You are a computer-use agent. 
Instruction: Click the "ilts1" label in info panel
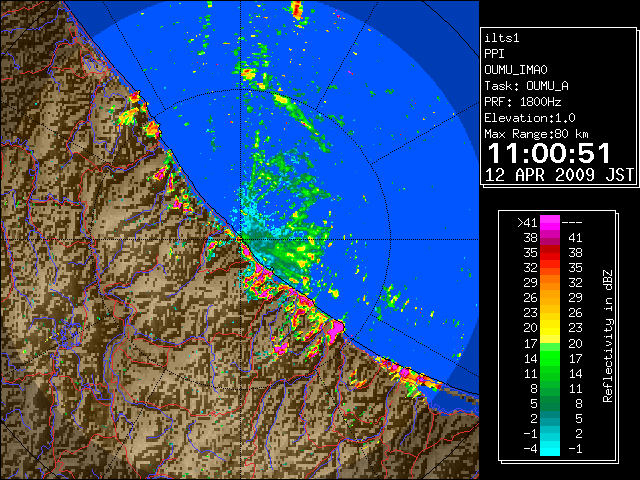pyautogui.click(x=502, y=38)
